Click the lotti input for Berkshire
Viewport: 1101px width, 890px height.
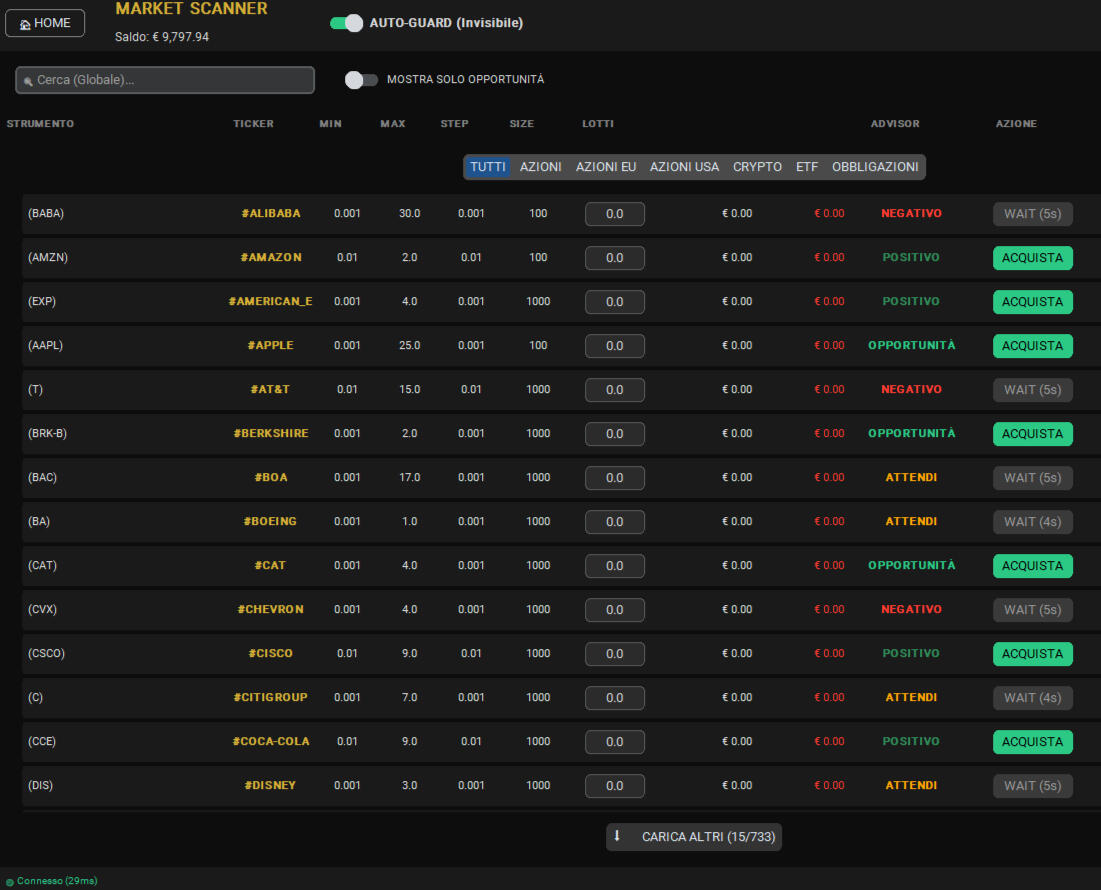(x=614, y=434)
